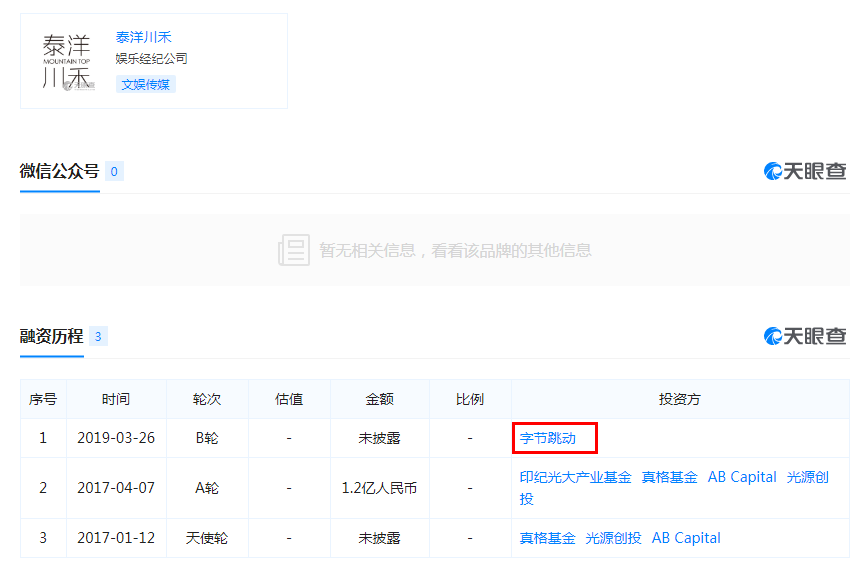Screen dimensions: 868x573
Task: Click the row number 3 cell
Action: pyautogui.click(x=43, y=538)
